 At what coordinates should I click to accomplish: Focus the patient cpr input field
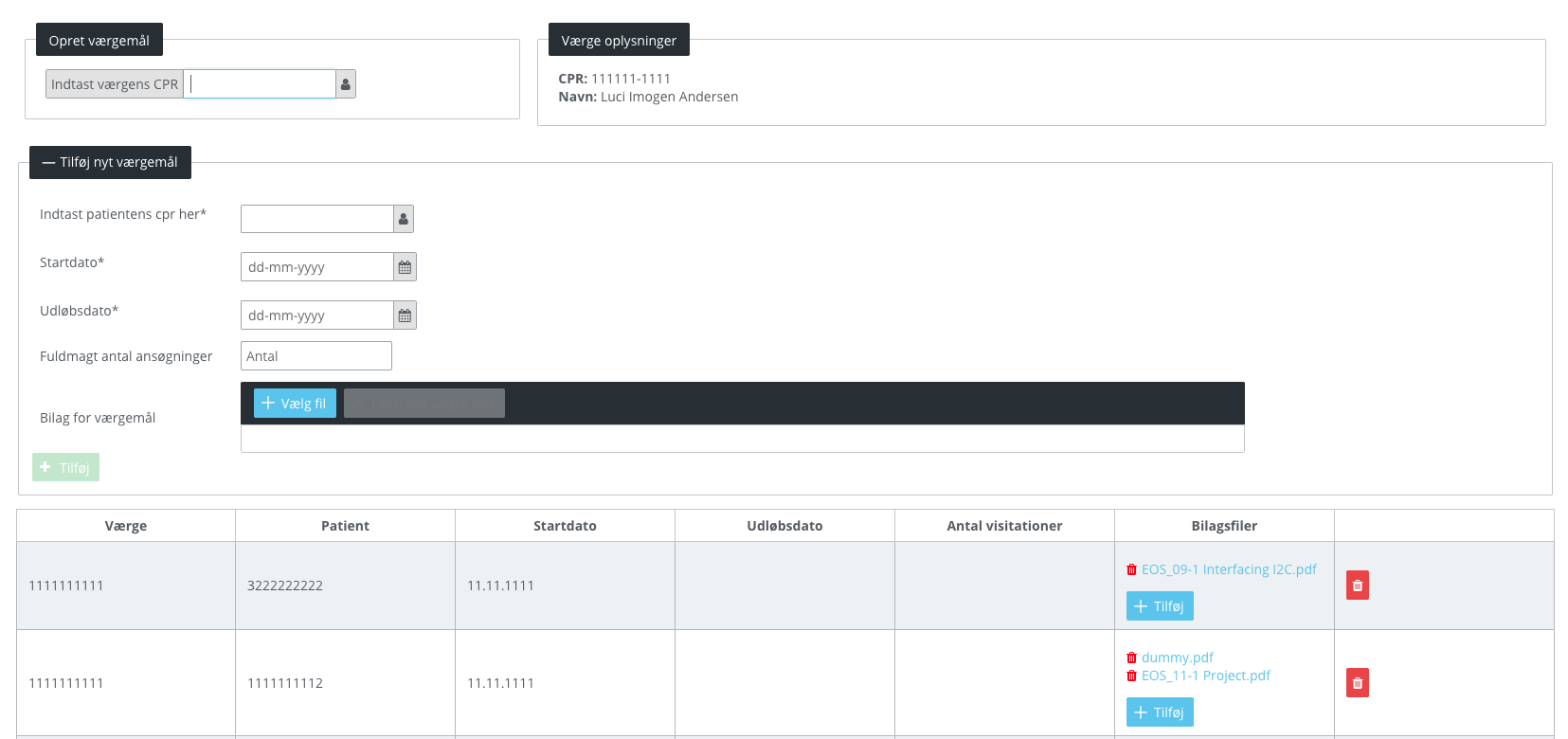(x=317, y=219)
